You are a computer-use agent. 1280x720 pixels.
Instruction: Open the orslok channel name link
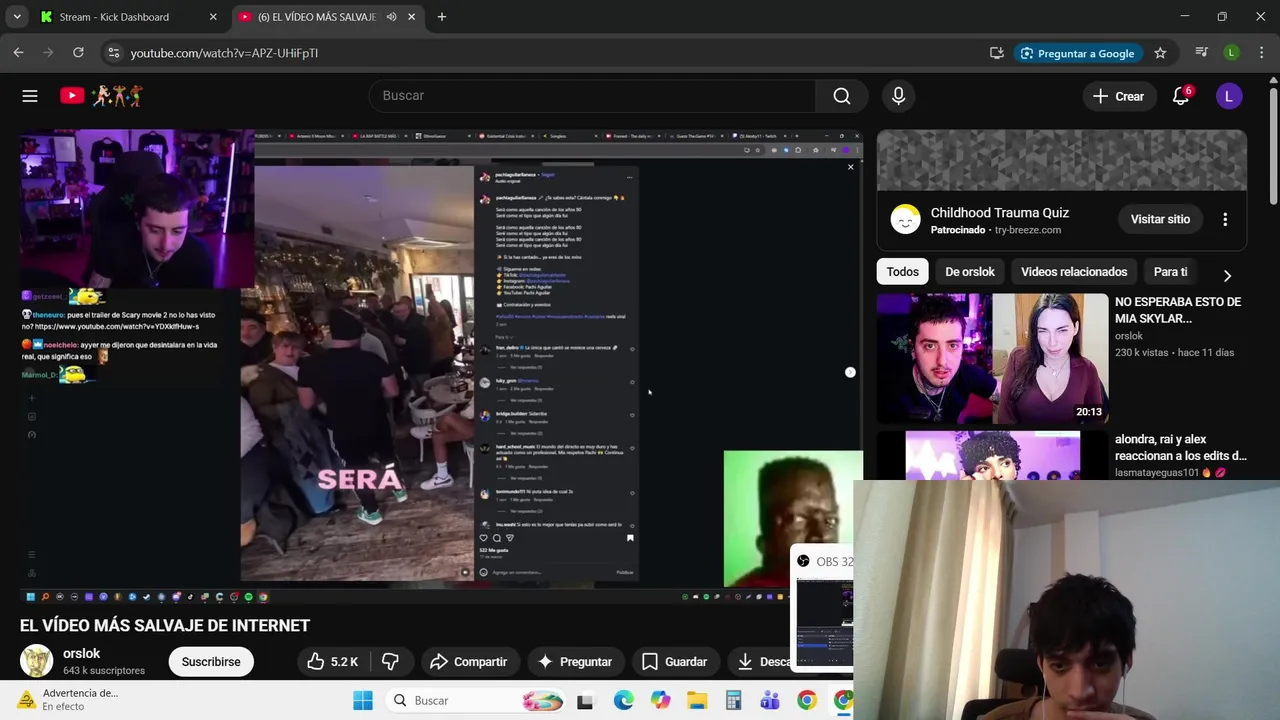click(x=82, y=653)
